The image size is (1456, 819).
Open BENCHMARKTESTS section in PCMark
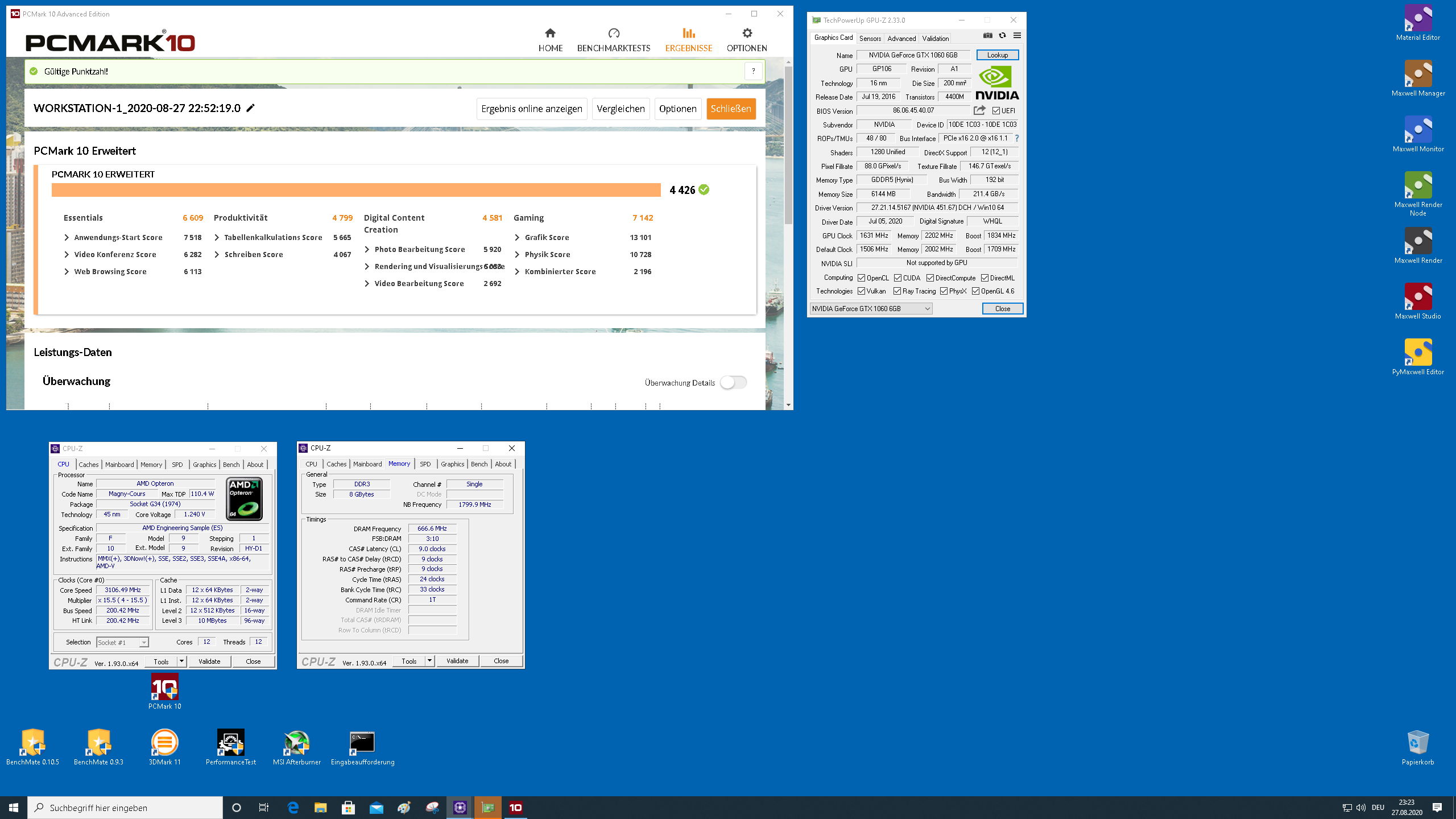coord(614,40)
